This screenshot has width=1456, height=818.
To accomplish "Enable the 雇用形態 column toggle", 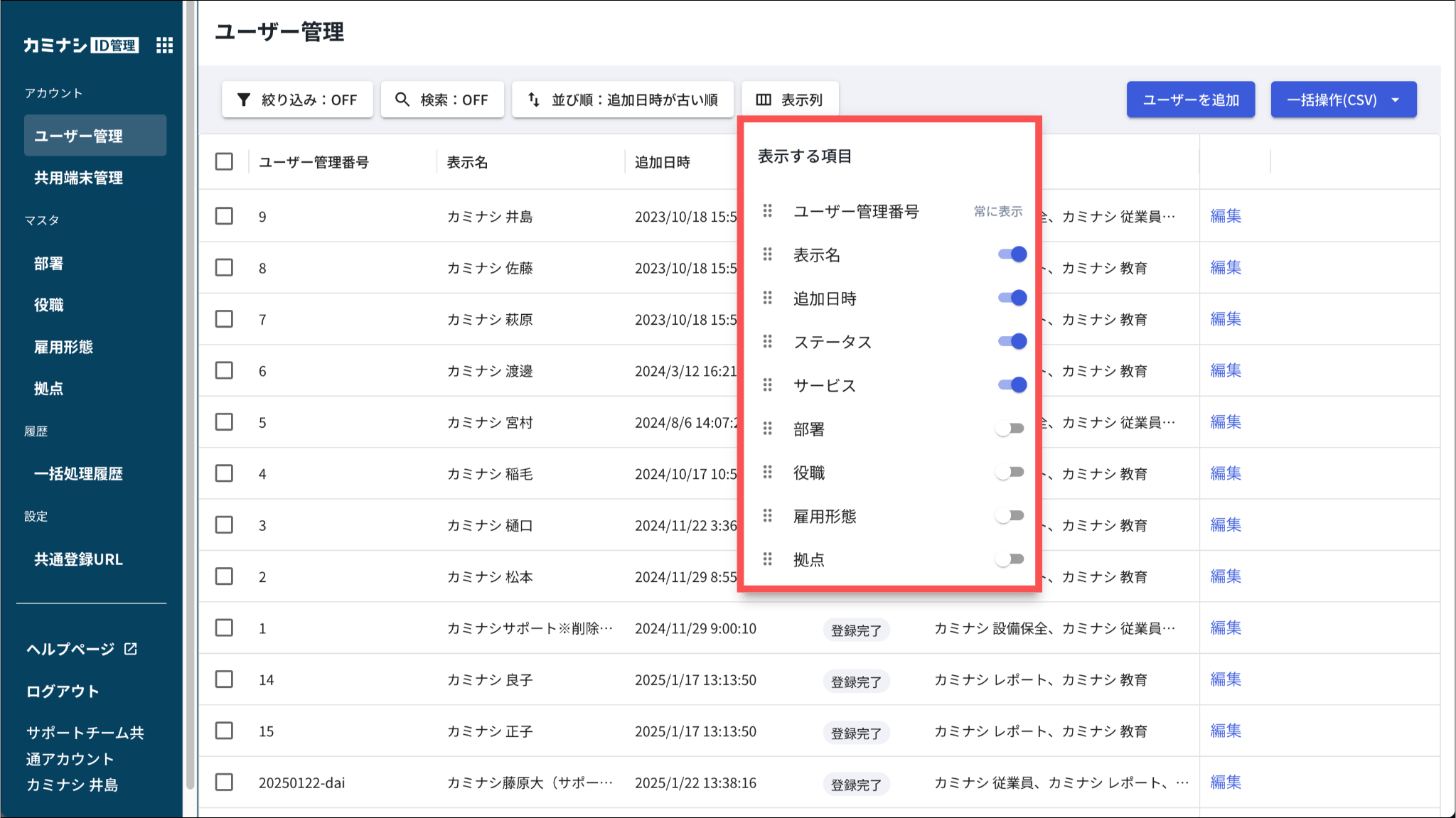I will tap(1010, 516).
